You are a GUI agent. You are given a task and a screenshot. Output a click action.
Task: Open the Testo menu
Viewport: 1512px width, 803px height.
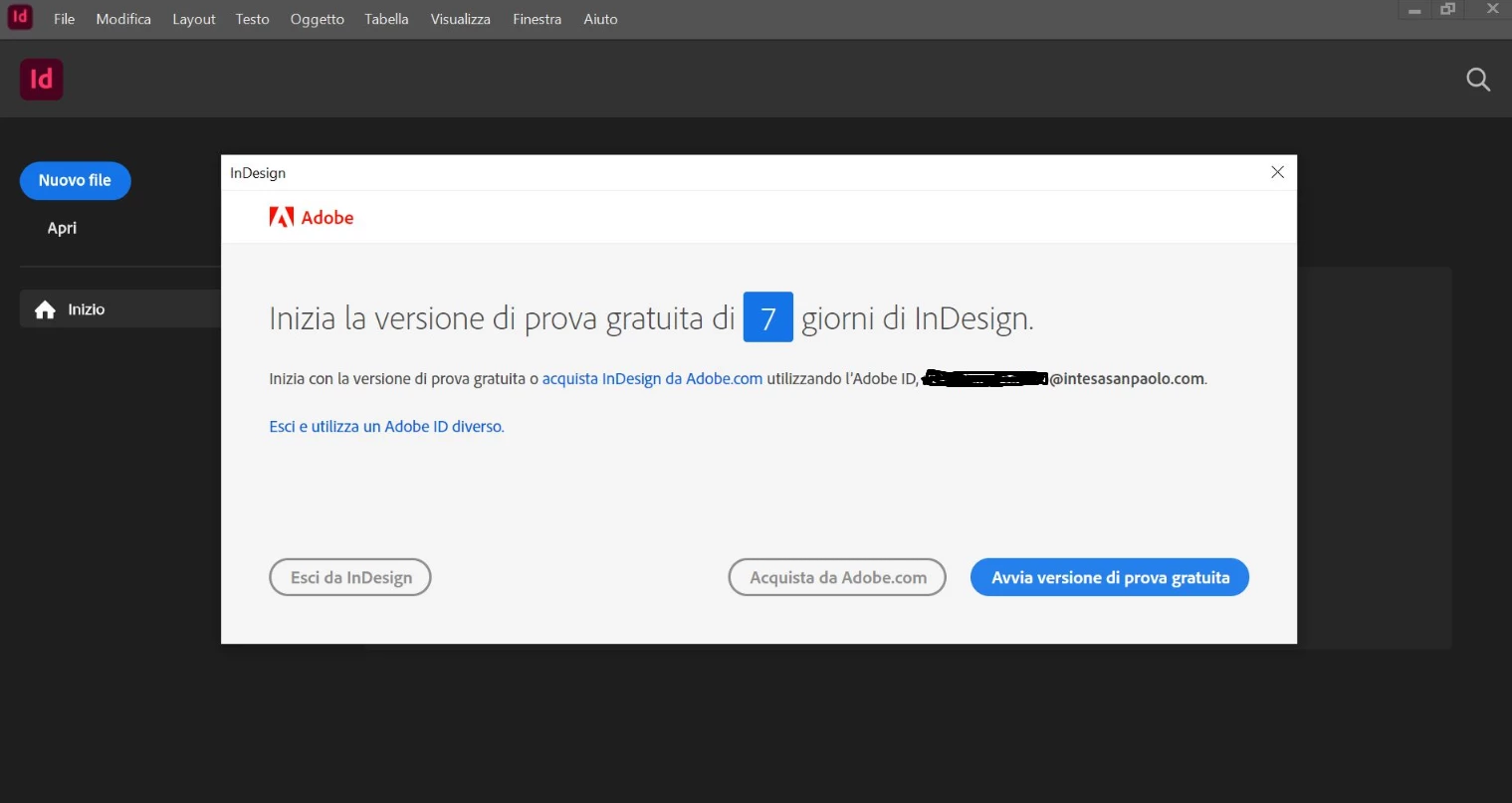tap(252, 19)
